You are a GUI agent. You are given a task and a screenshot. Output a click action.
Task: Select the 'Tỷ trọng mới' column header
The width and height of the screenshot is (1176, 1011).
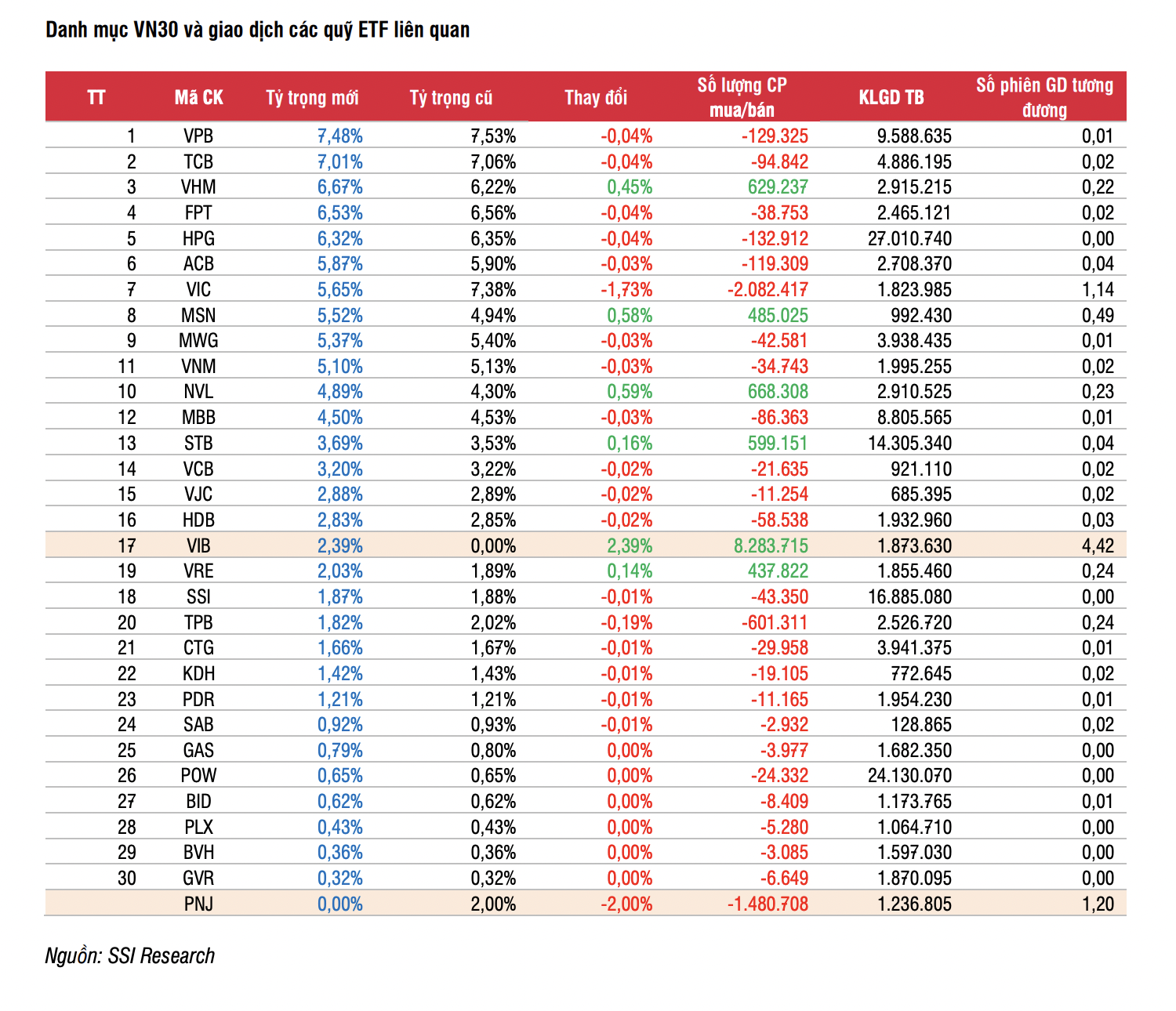click(x=312, y=97)
